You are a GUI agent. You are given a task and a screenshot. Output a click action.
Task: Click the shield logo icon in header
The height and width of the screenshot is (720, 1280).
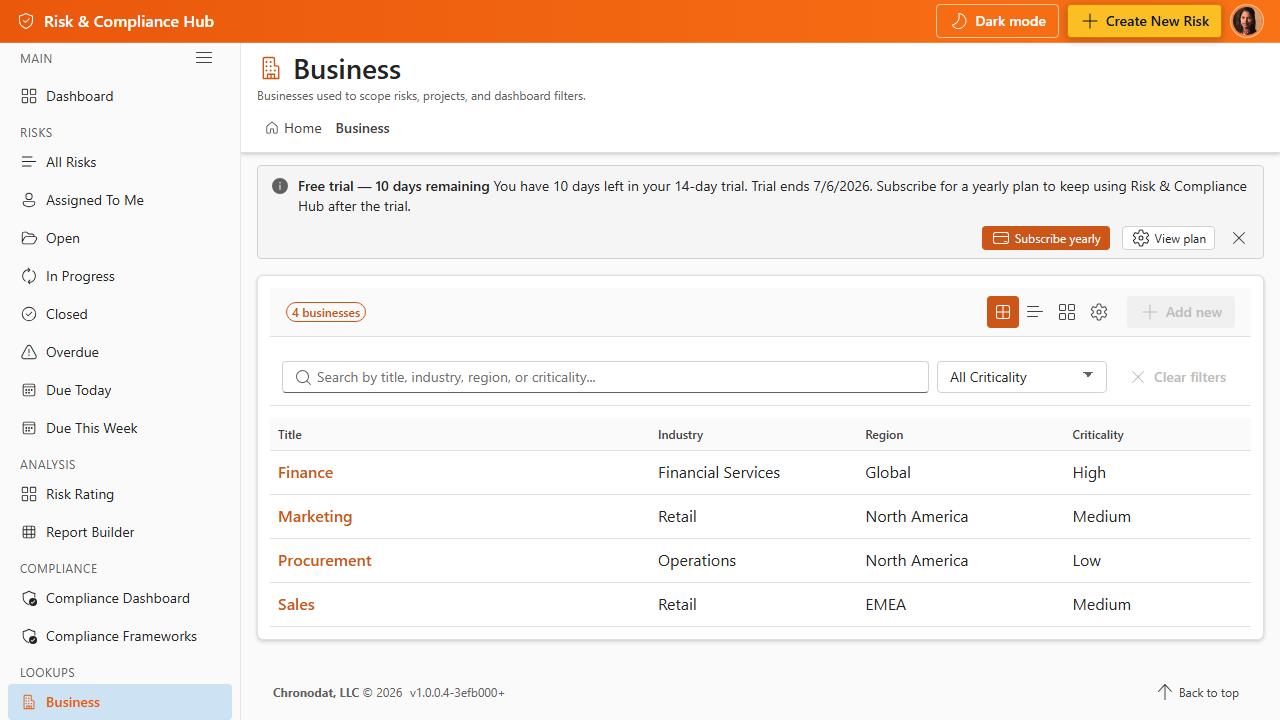[26, 21]
